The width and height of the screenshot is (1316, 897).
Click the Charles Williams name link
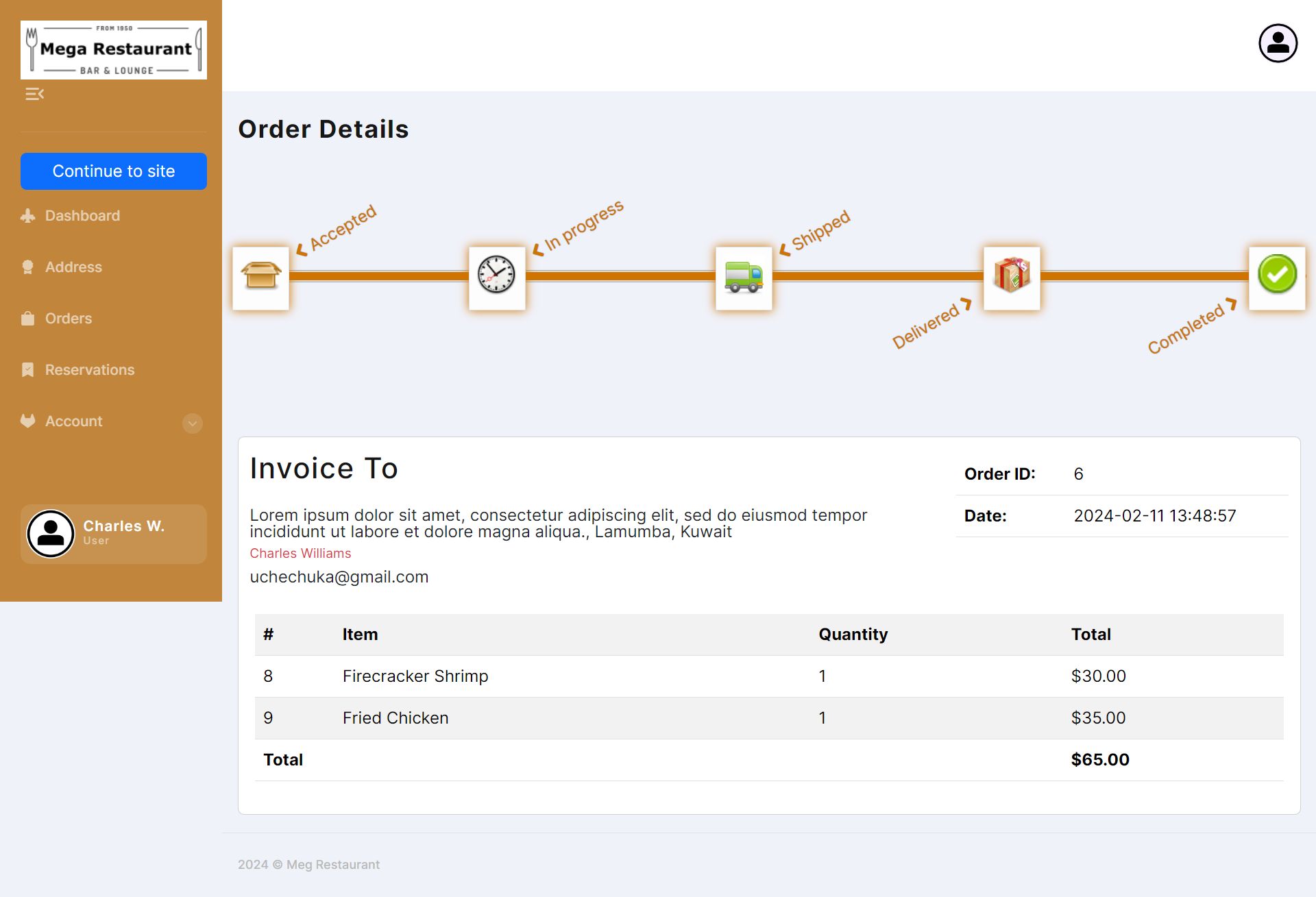click(300, 553)
